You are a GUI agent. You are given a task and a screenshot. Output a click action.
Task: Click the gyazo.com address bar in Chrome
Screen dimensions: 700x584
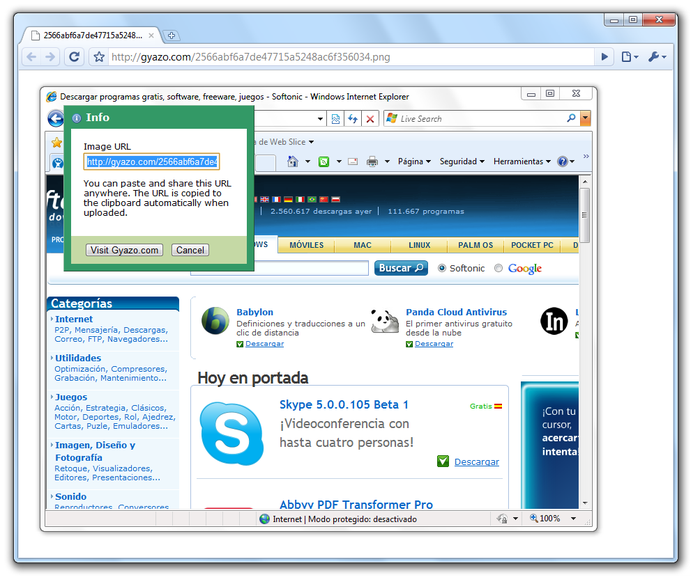click(350, 57)
